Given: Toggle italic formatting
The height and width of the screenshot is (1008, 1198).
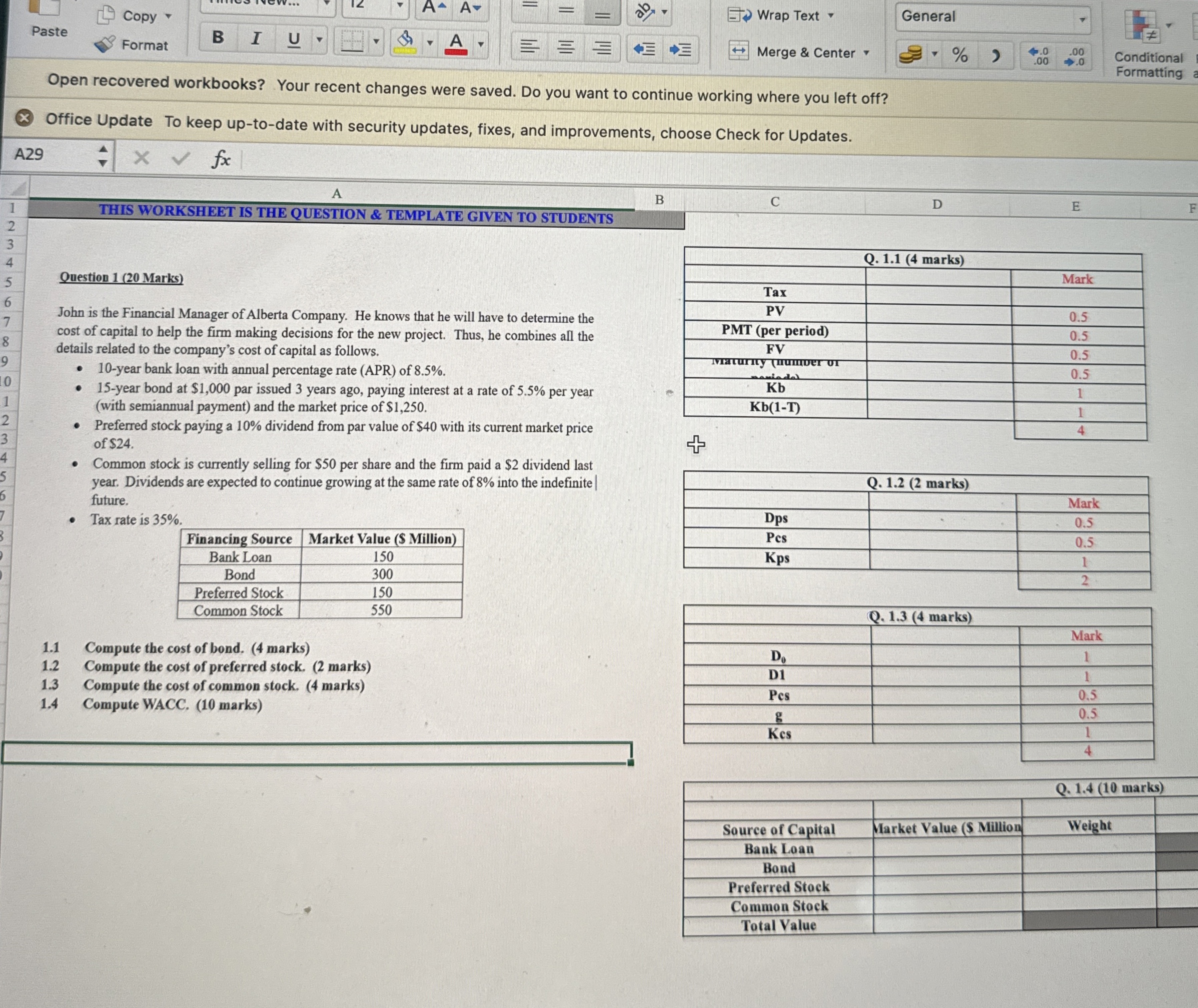Looking at the screenshot, I should point(256,38).
